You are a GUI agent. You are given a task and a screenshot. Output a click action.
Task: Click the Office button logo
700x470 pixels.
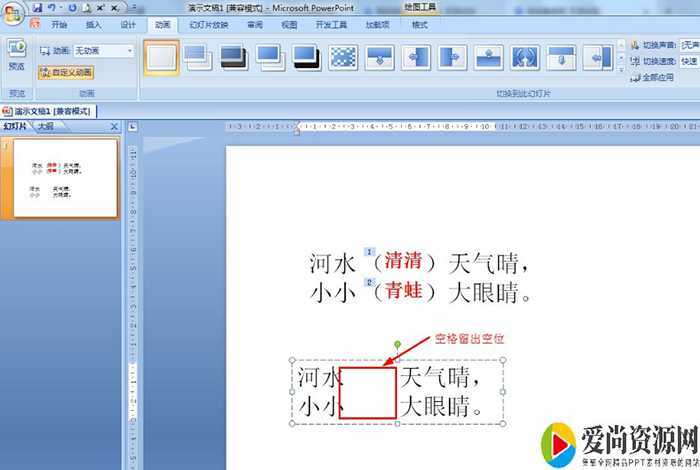14,12
